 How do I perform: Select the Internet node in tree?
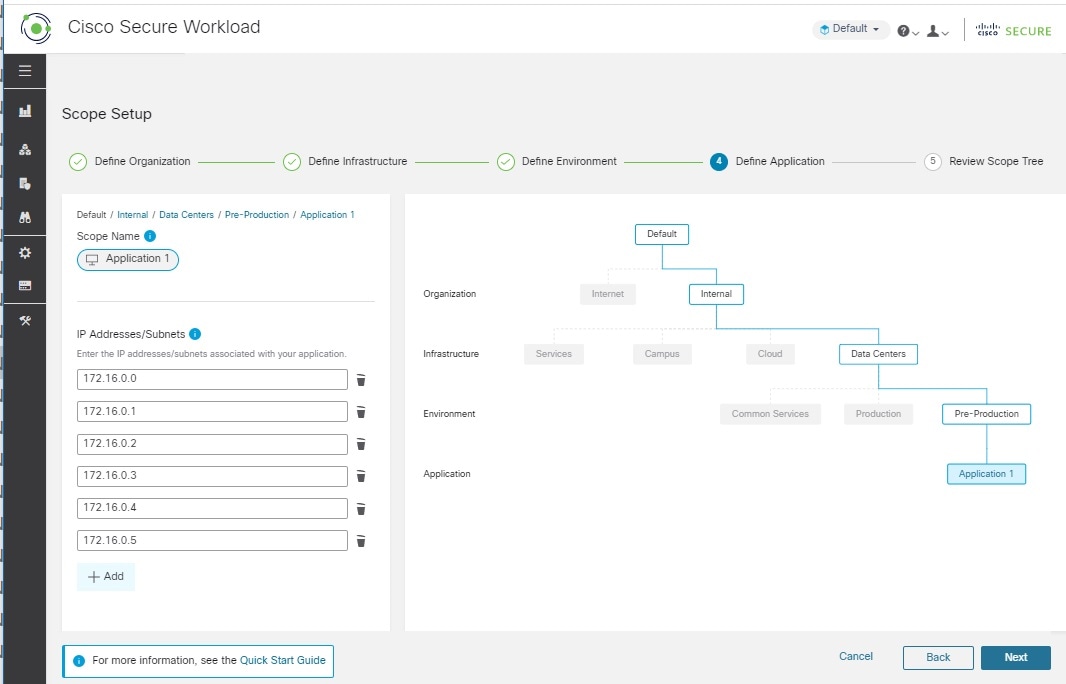click(x=608, y=294)
